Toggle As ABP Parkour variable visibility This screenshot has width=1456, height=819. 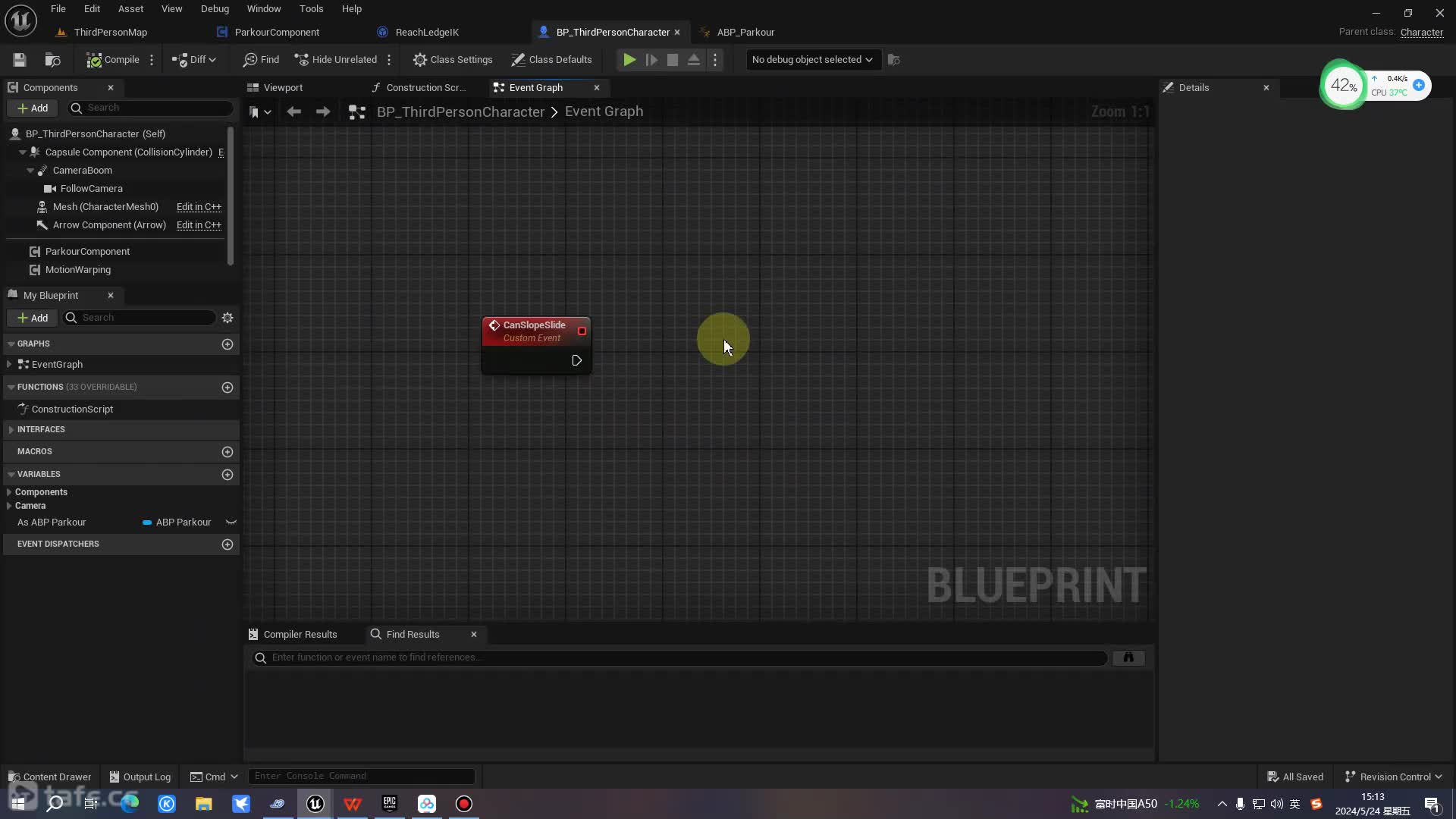231,522
